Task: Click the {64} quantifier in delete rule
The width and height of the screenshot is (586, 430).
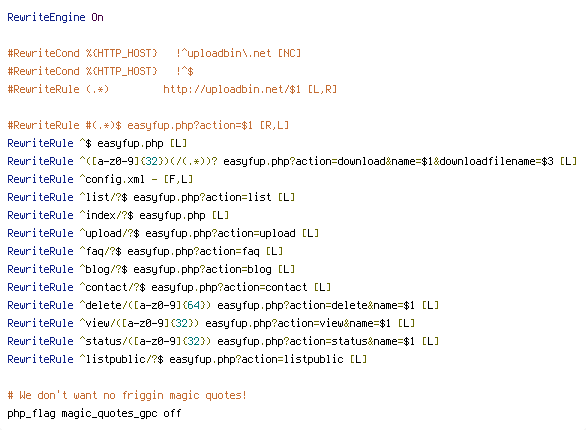Action: click(x=193, y=305)
